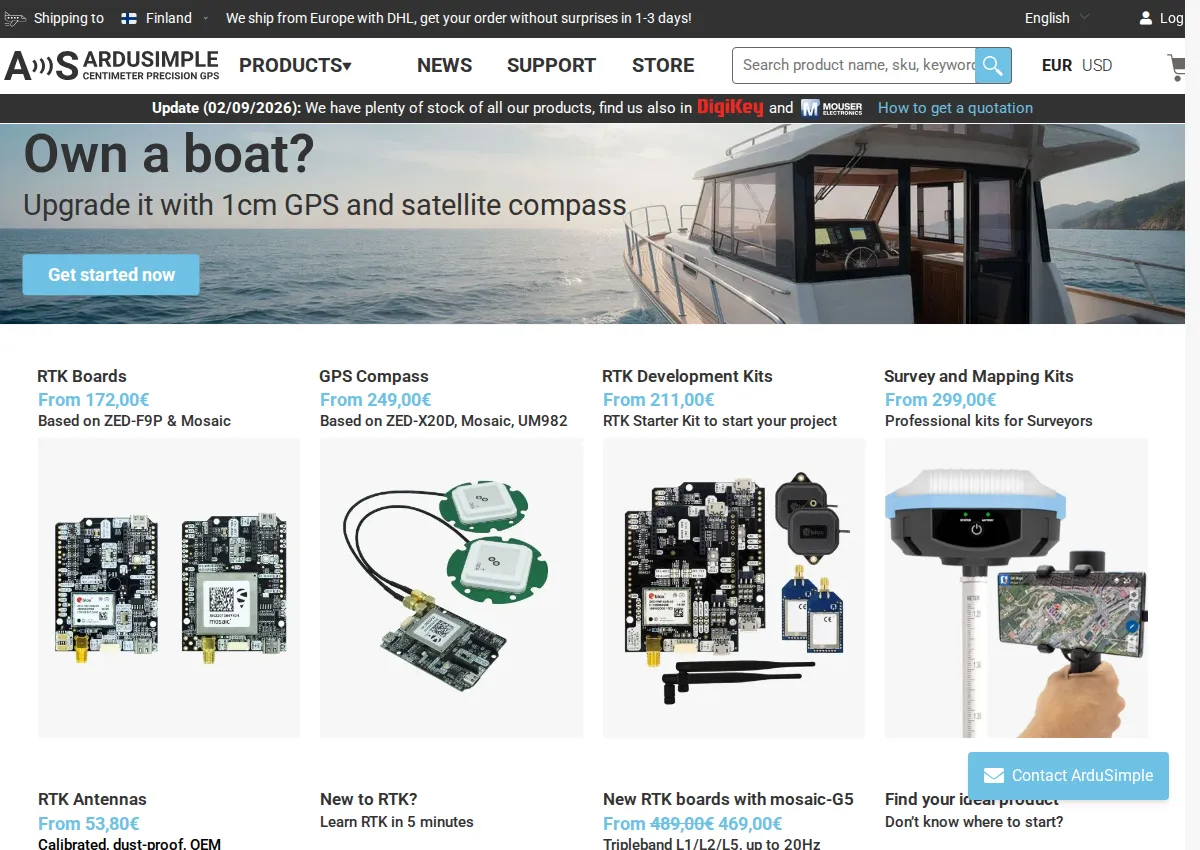1200x850 pixels.
Task: Click envelope icon in Contact ArduSimple
Action: pos(993,776)
